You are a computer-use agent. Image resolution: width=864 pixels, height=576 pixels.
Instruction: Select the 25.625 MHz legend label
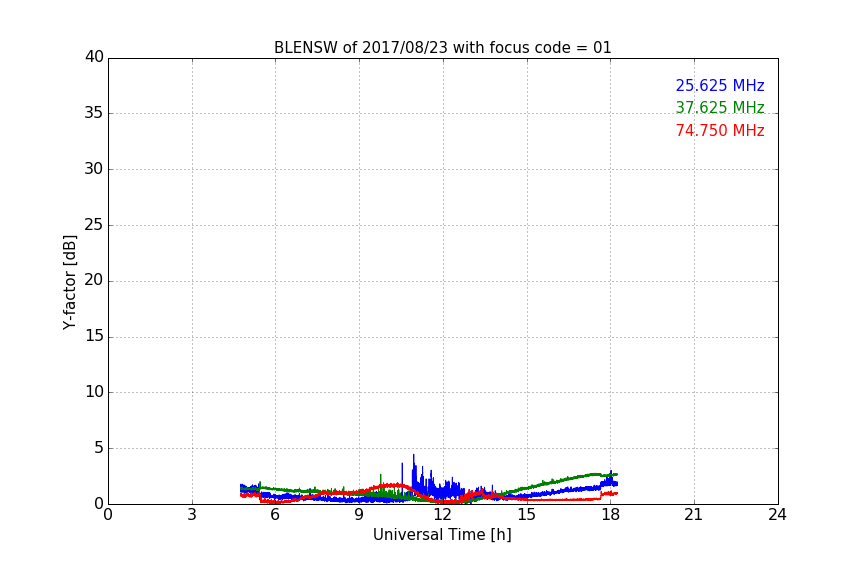(720, 85)
